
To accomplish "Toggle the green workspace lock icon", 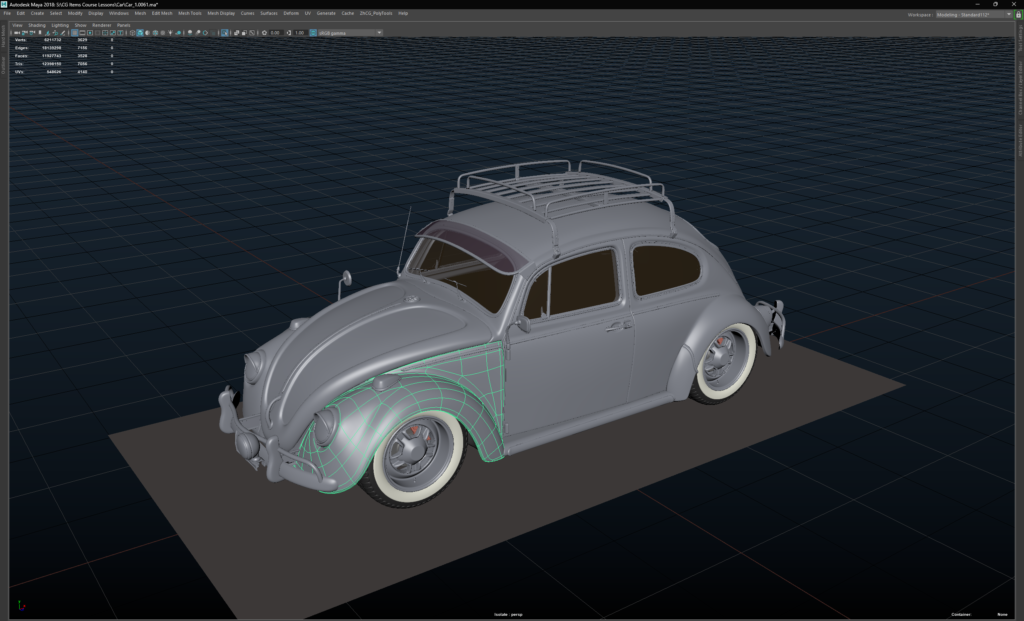I will 1018,16.
